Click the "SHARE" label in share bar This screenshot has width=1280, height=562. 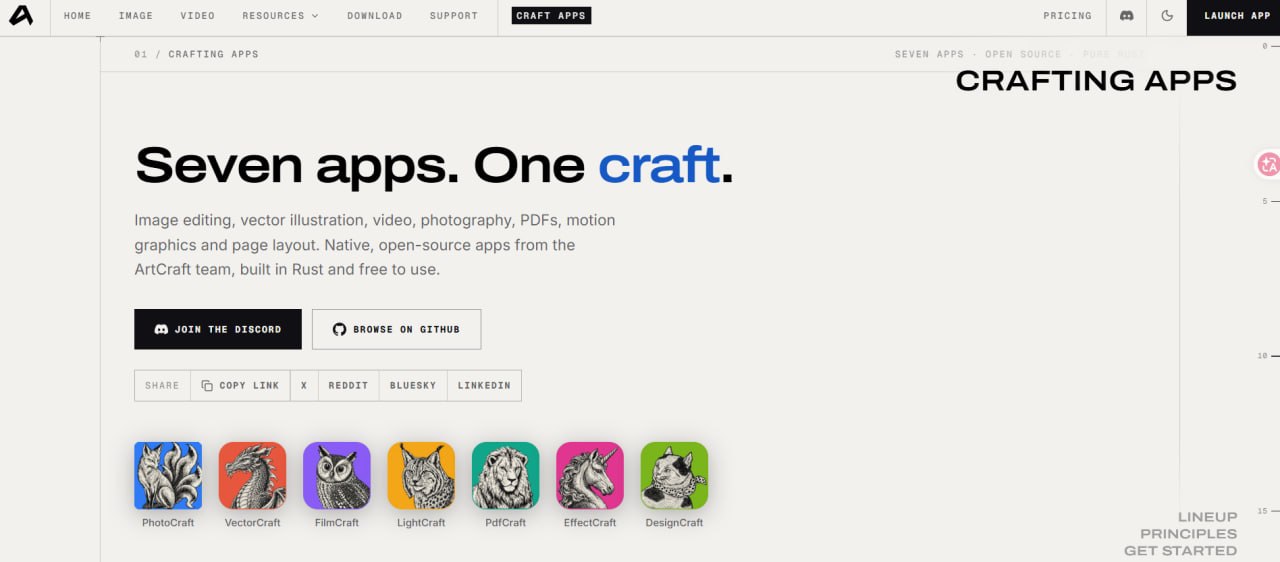coord(162,385)
